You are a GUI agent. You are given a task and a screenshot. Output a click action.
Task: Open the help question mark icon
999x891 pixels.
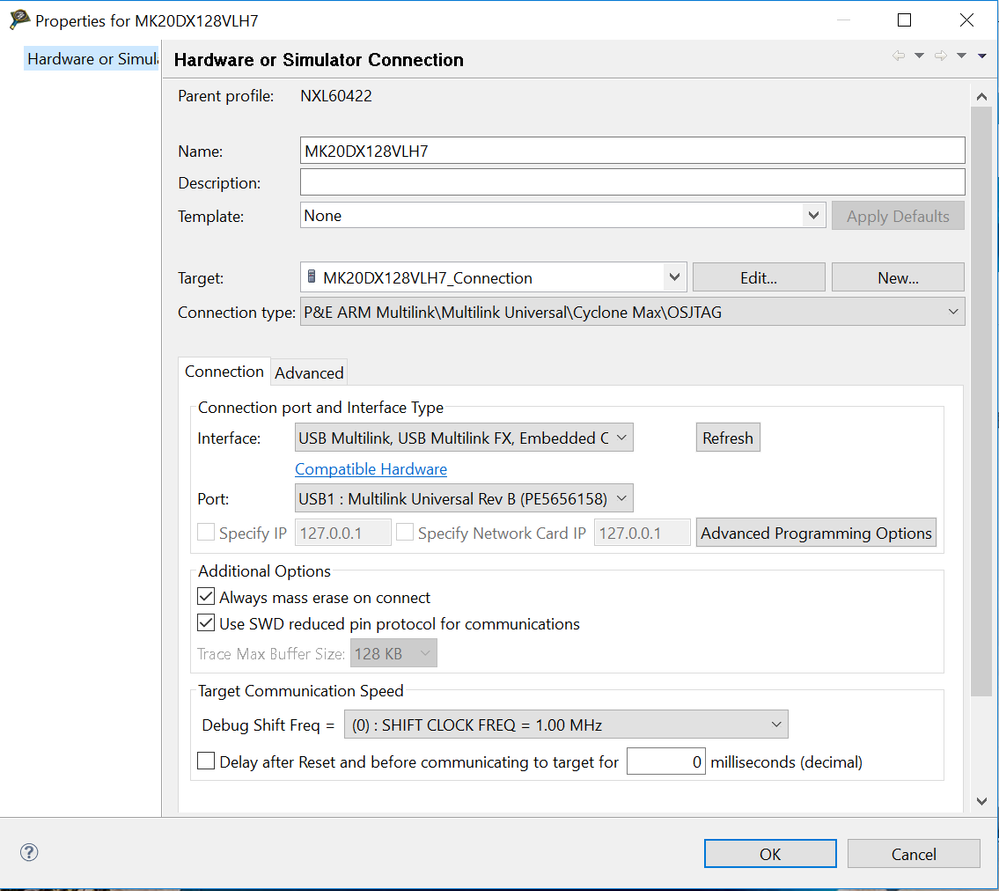(x=29, y=853)
